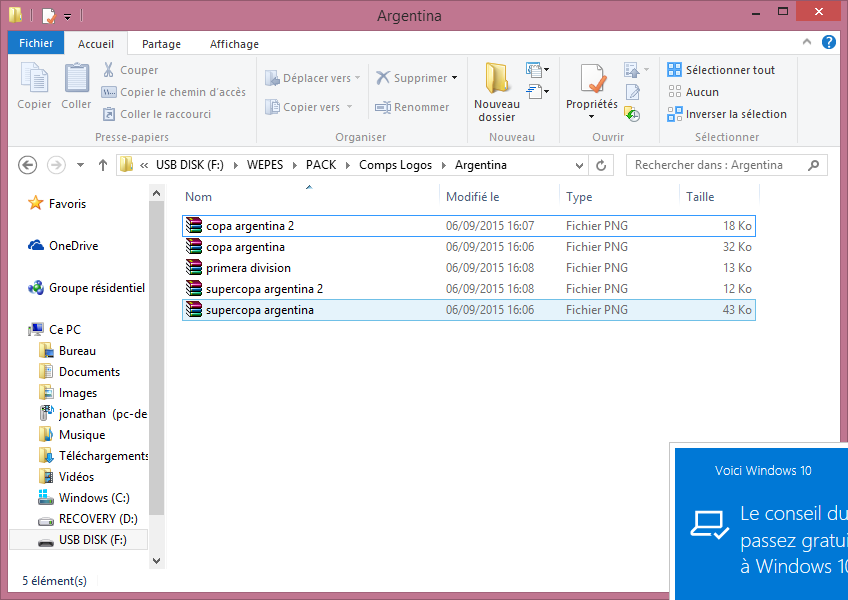The height and width of the screenshot is (600, 848).
Task: Click navigation pane scrollbar down arrow
Action: [x=157, y=561]
